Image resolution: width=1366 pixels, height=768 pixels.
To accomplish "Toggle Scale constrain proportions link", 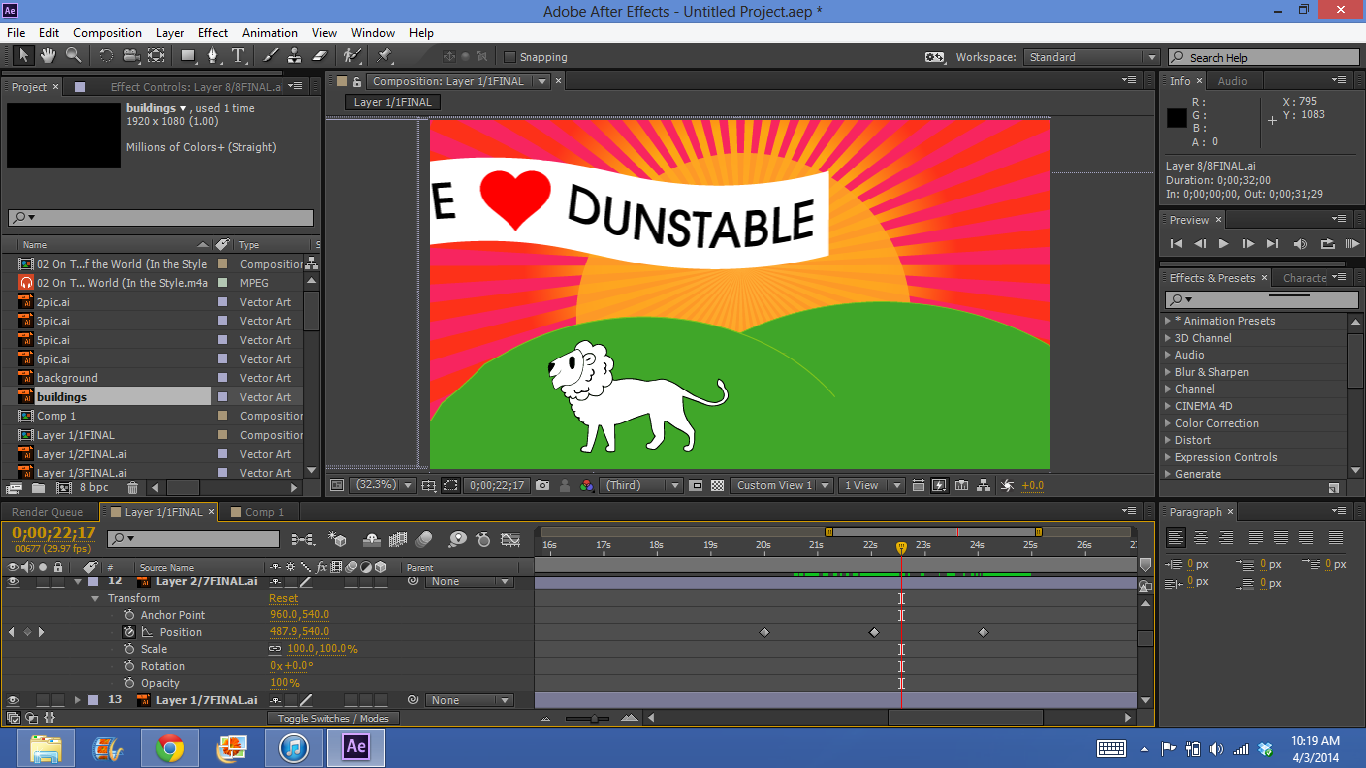I will coord(275,649).
